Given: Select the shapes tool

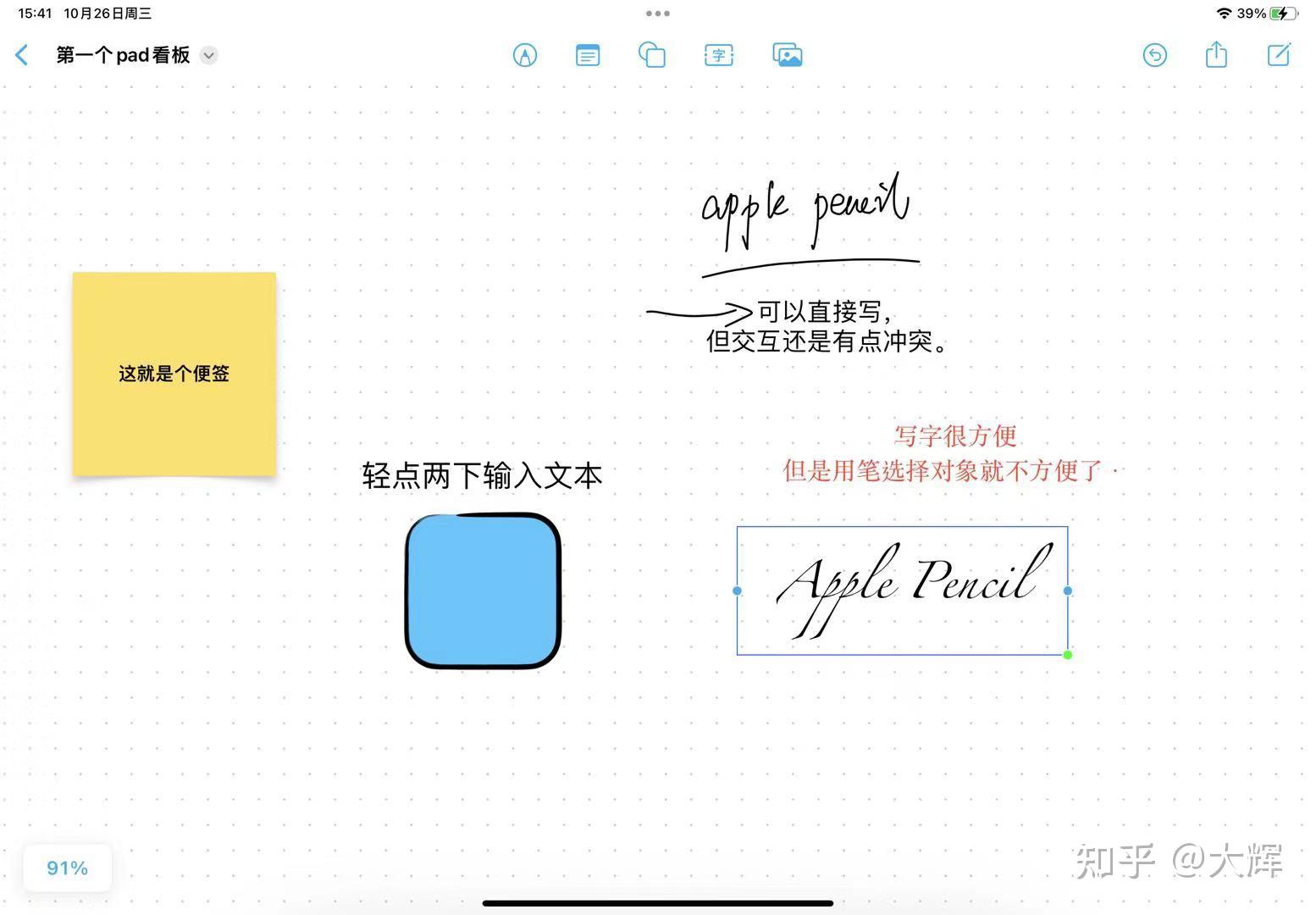Looking at the screenshot, I should [x=652, y=54].
